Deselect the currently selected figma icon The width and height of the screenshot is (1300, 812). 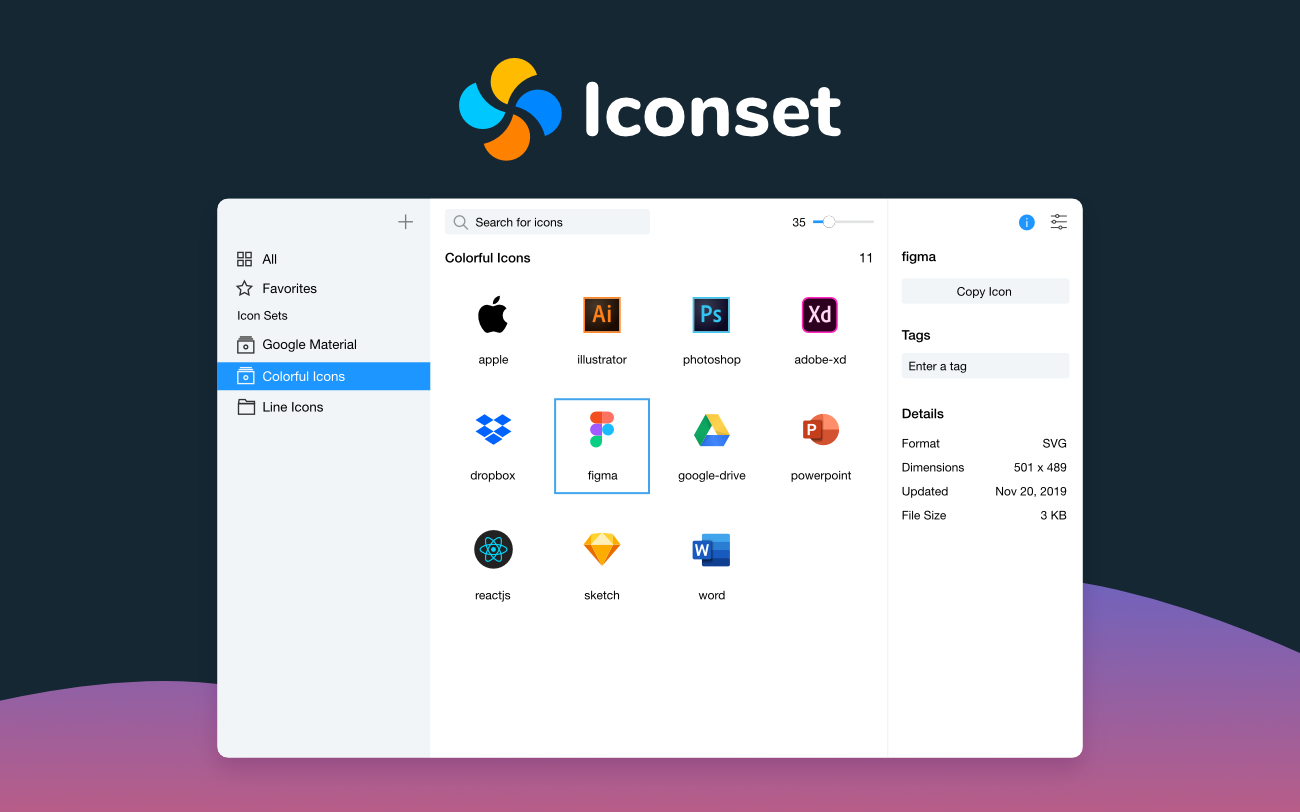click(602, 430)
